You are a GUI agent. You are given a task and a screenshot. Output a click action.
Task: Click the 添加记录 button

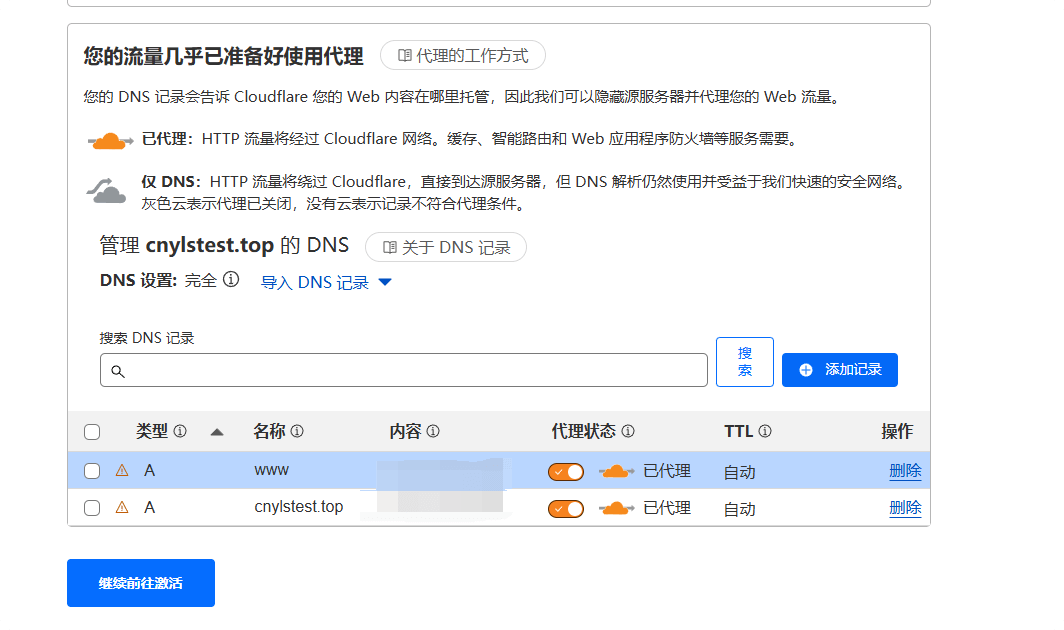click(x=839, y=370)
